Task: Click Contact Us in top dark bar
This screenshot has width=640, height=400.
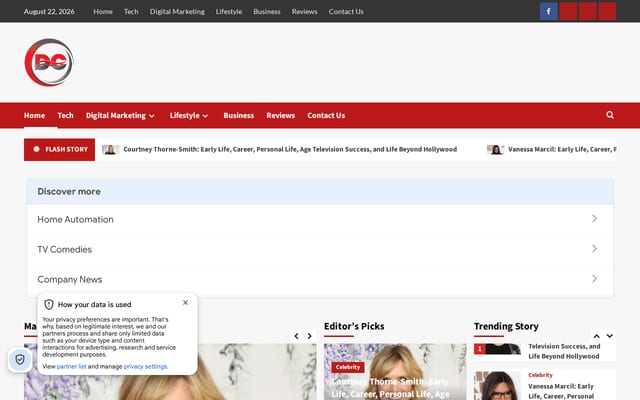Action: click(346, 11)
